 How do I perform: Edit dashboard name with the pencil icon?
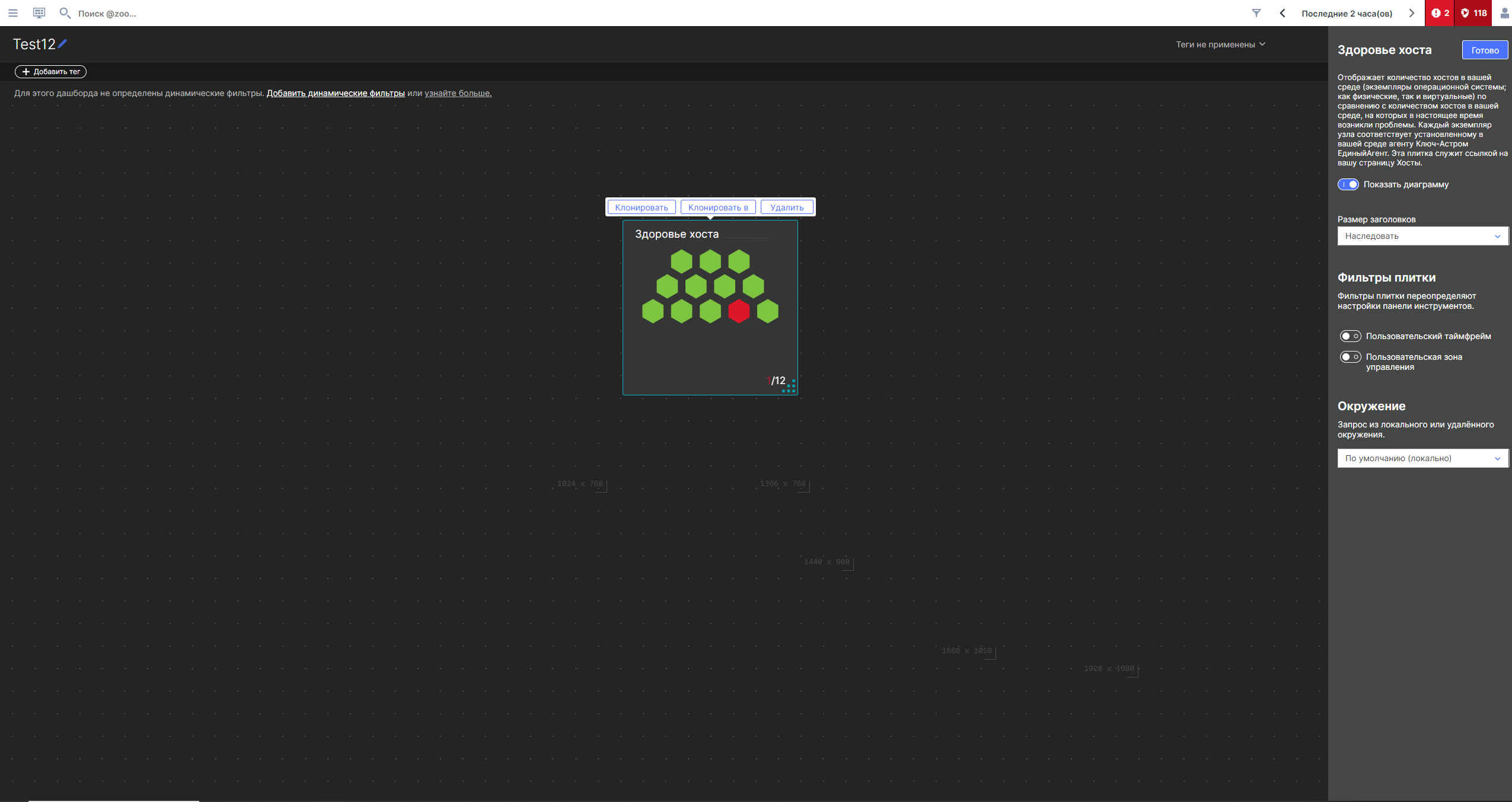point(62,44)
